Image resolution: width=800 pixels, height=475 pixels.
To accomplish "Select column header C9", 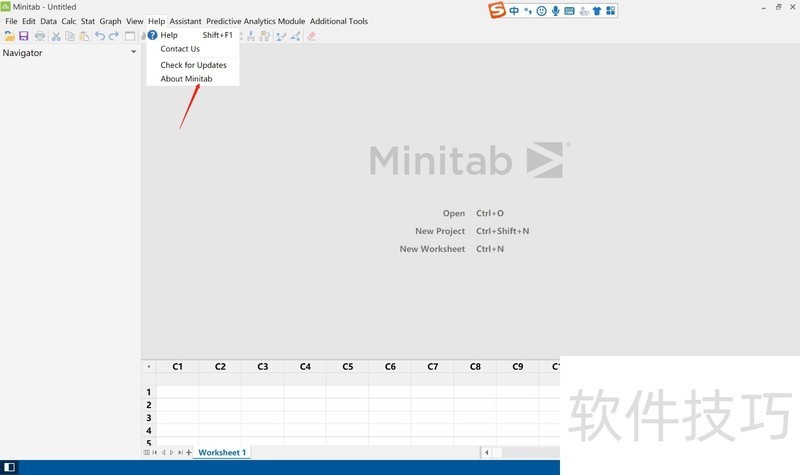I will [x=517, y=366].
